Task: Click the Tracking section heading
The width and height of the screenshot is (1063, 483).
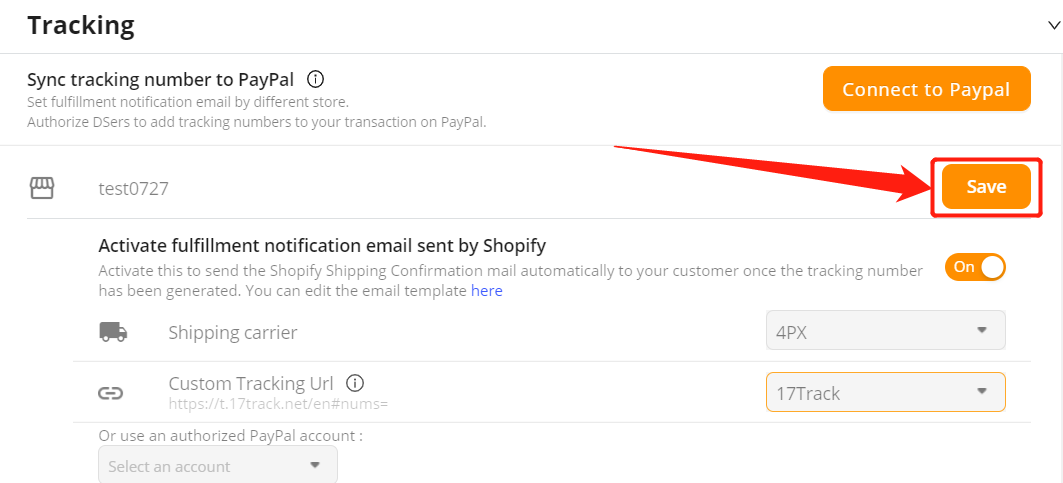Action: [81, 26]
